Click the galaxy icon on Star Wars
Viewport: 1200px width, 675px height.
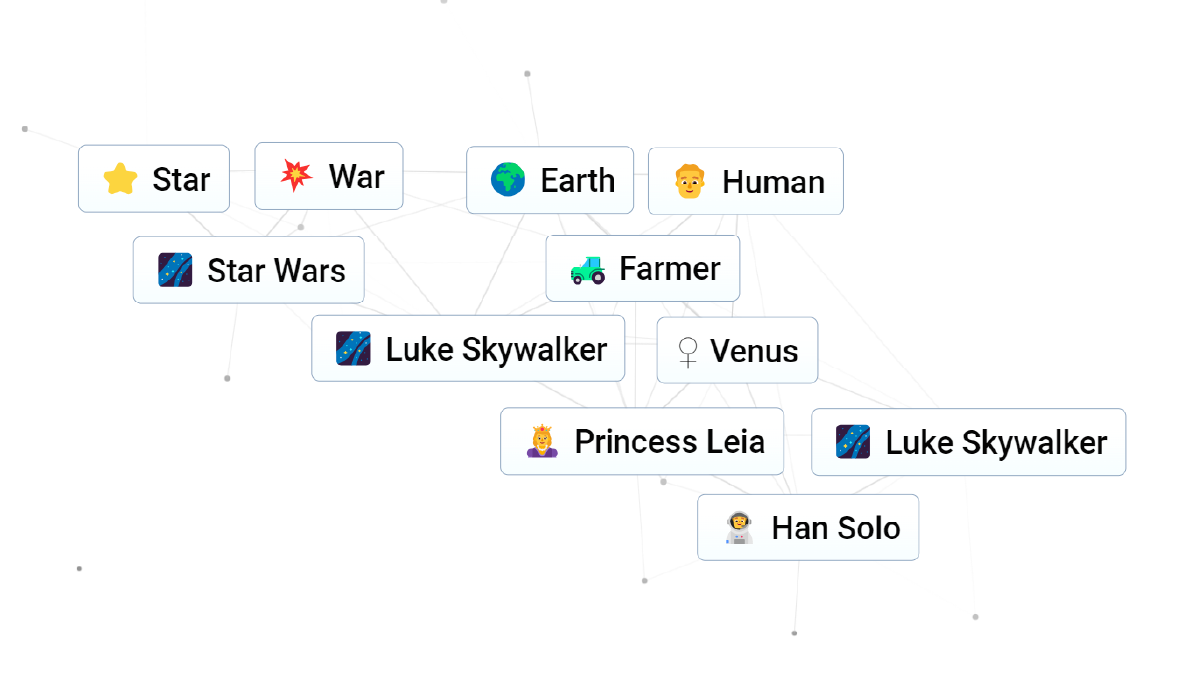[x=175, y=270]
